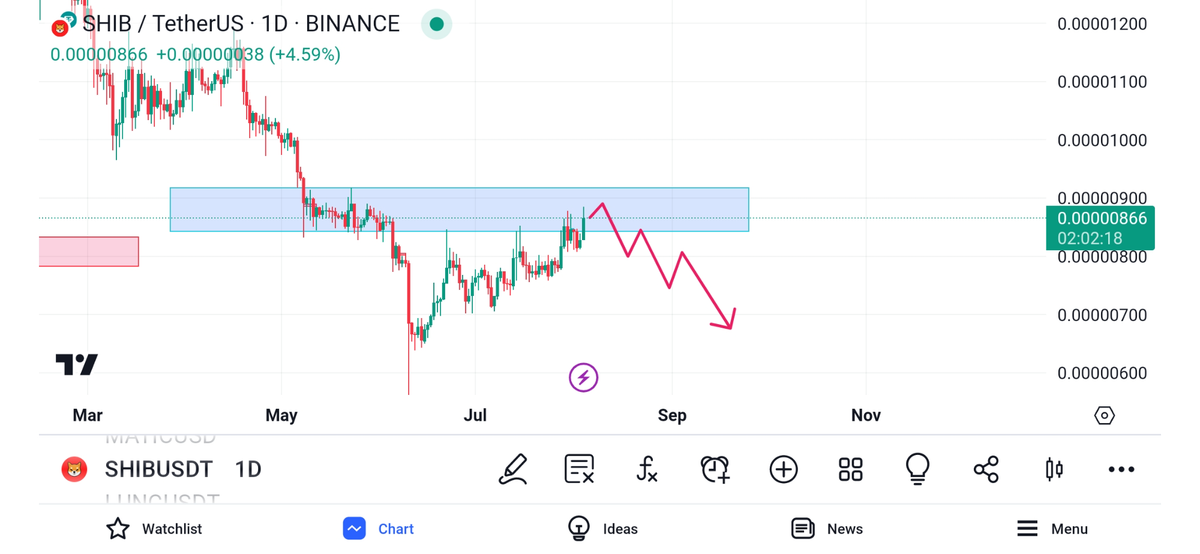Click the remove drawings note icon
The height and width of the screenshot is (554, 1200).
point(579,469)
